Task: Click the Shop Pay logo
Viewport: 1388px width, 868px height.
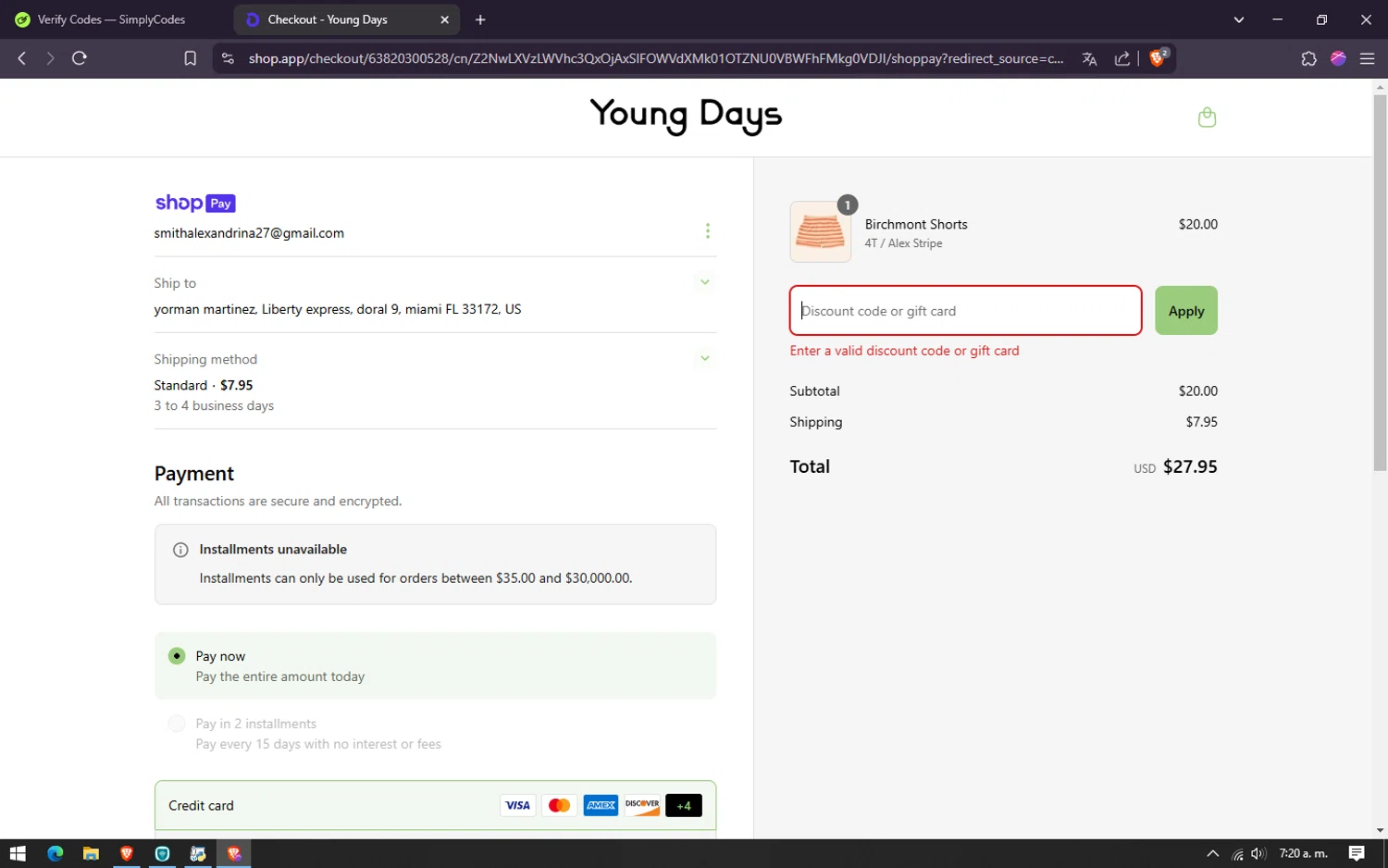Action: click(195, 203)
